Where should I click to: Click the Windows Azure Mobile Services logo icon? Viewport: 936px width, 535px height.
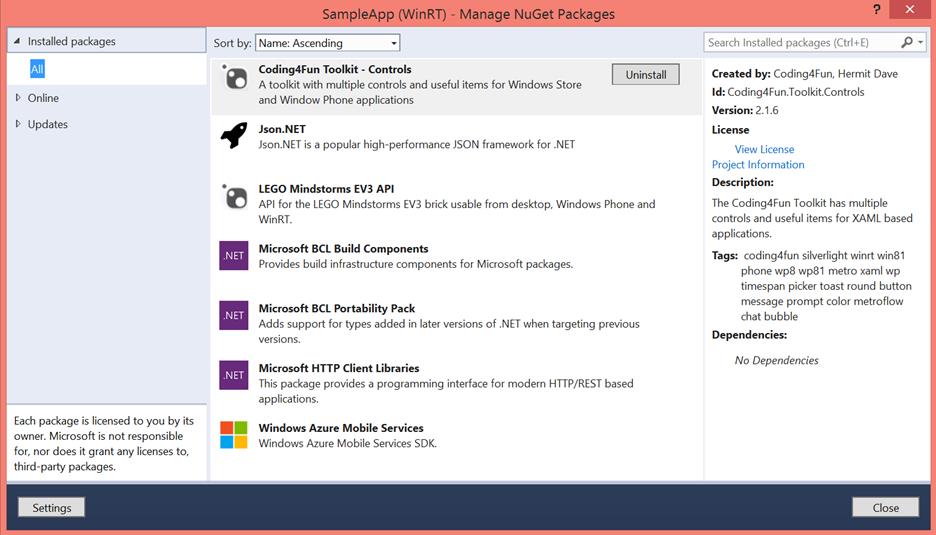pyautogui.click(x=234, y=435)
